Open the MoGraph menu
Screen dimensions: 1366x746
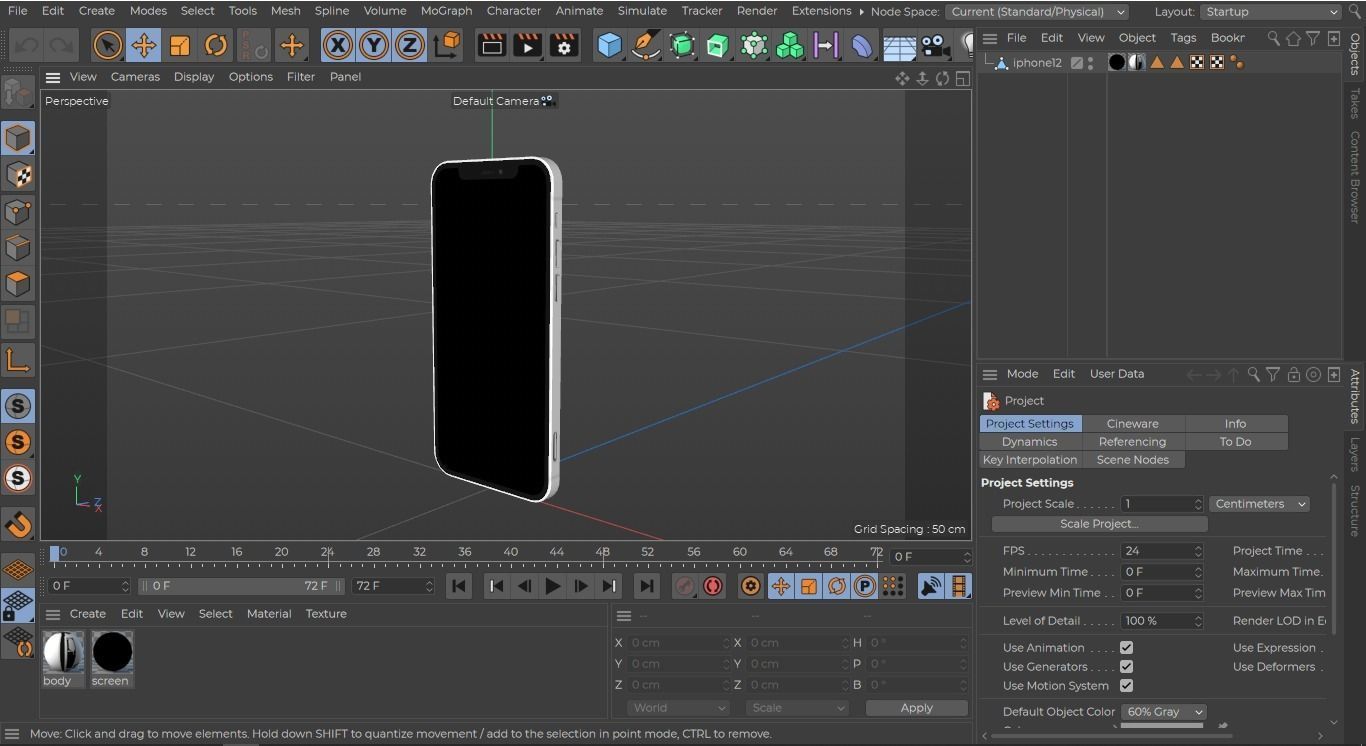tap(446, 11)
